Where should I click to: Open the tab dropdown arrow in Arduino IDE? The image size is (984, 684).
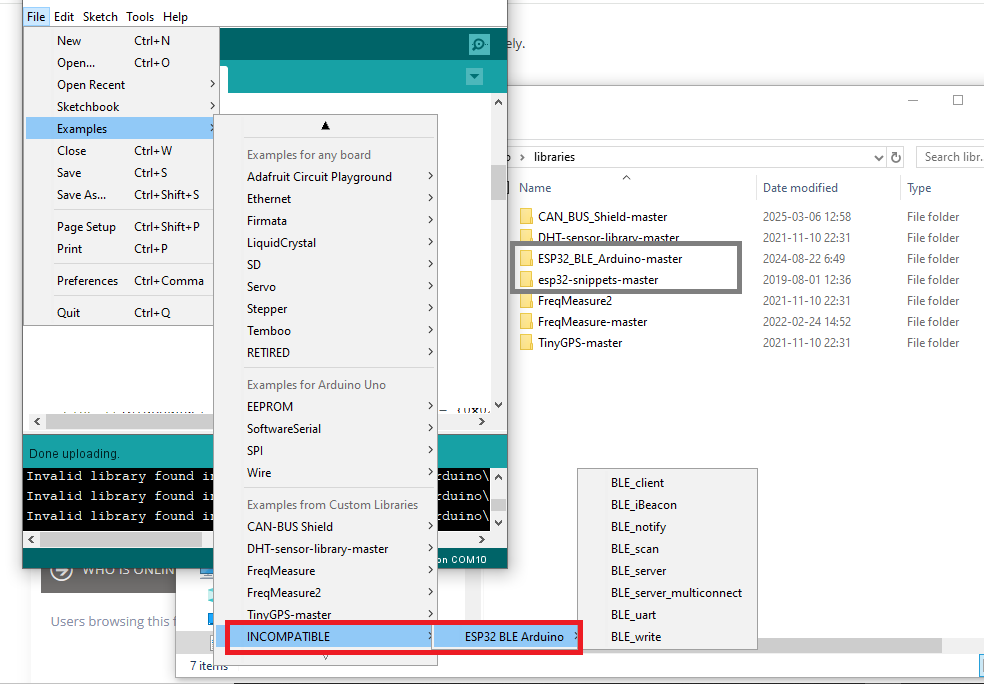pos(474,77)
